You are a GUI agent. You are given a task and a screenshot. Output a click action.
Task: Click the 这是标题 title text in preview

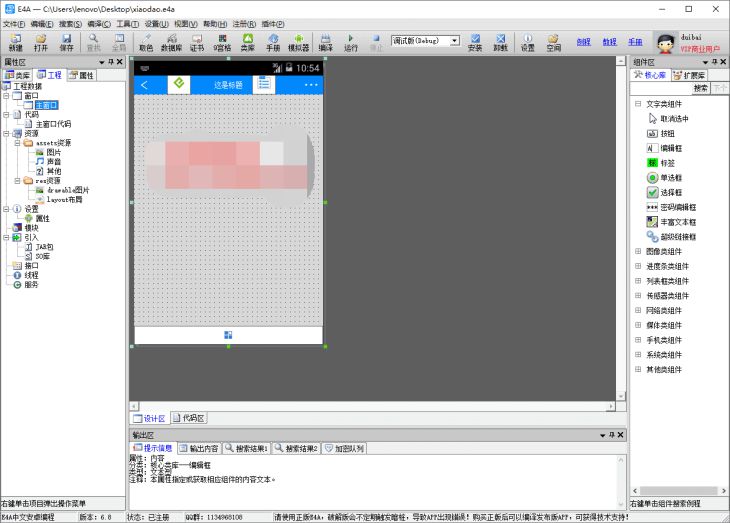point(228,85)
